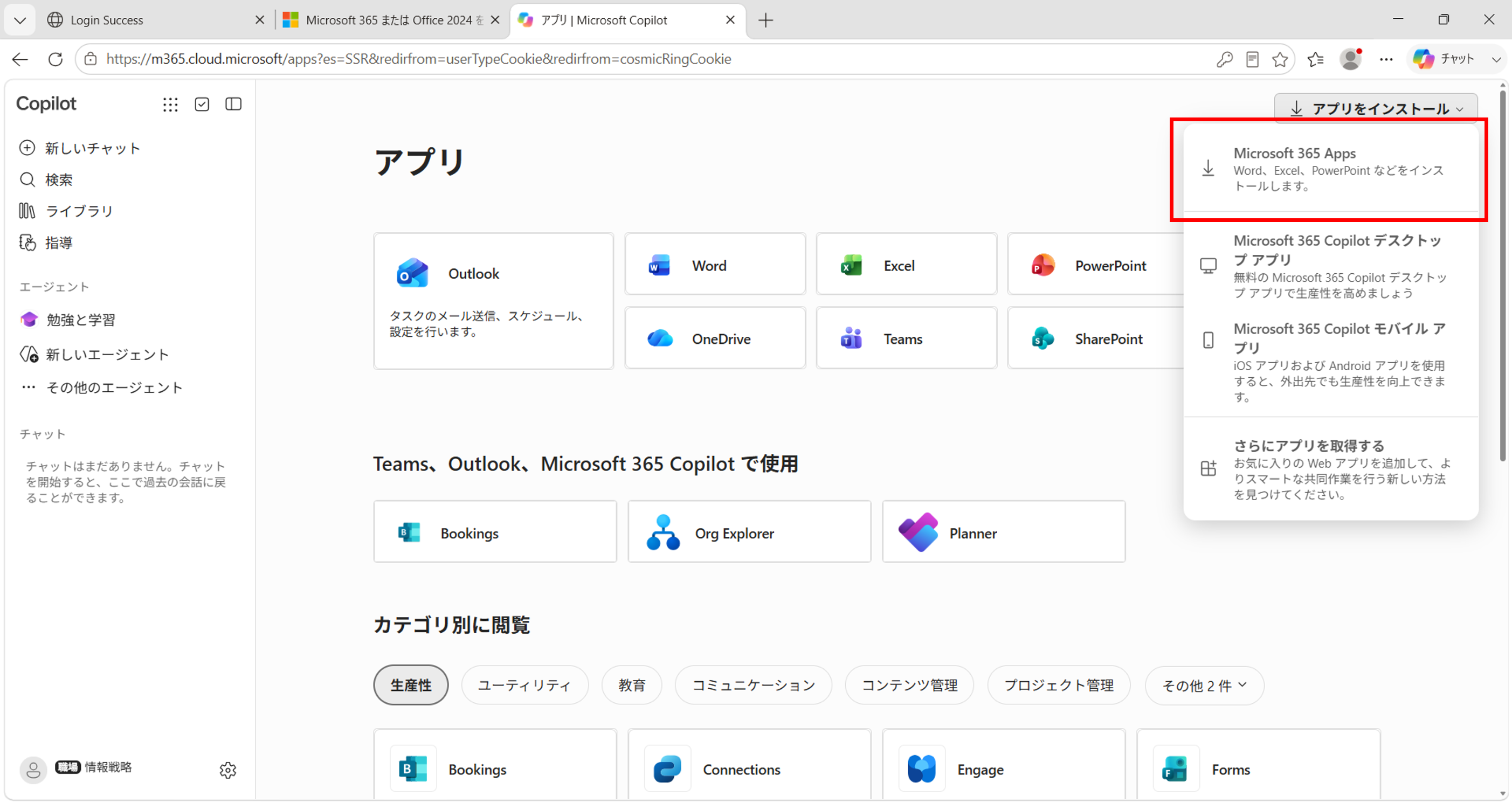
Task: Choose Microsoft 365 Apps install option
Action: [1330, 169]
